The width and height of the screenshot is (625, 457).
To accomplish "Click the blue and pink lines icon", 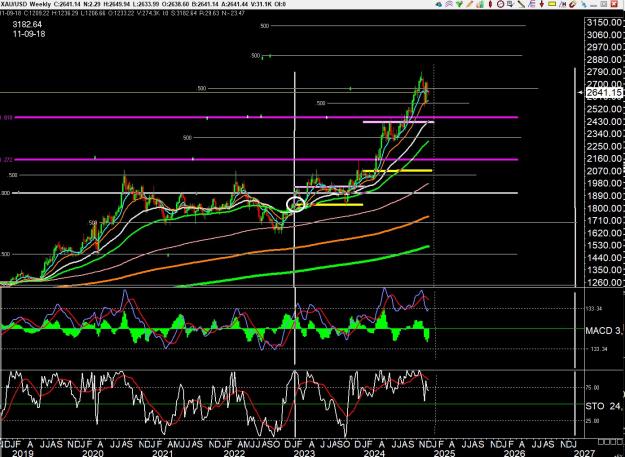I will pyautogui.click(x=532, y=4).
